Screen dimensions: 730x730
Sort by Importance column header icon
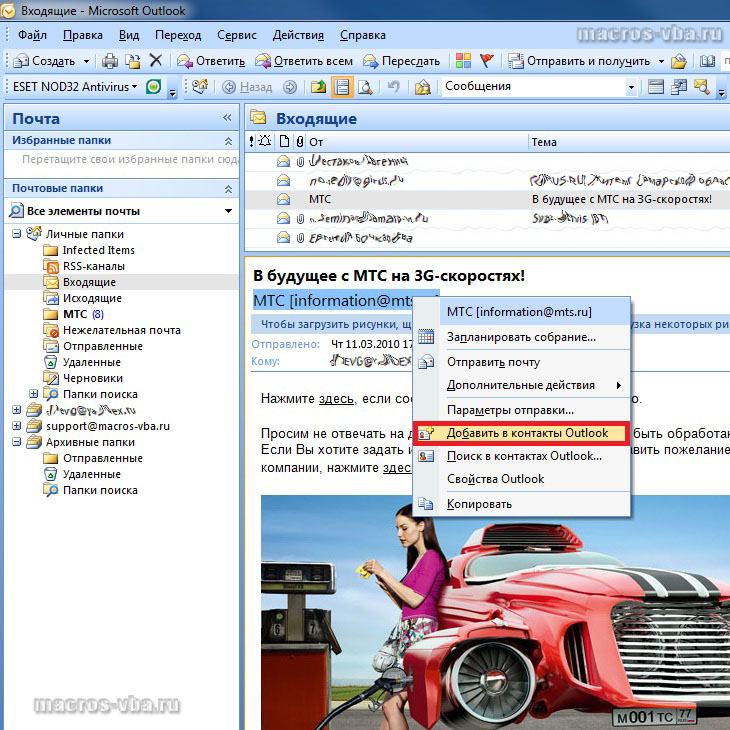click(252, 142)
